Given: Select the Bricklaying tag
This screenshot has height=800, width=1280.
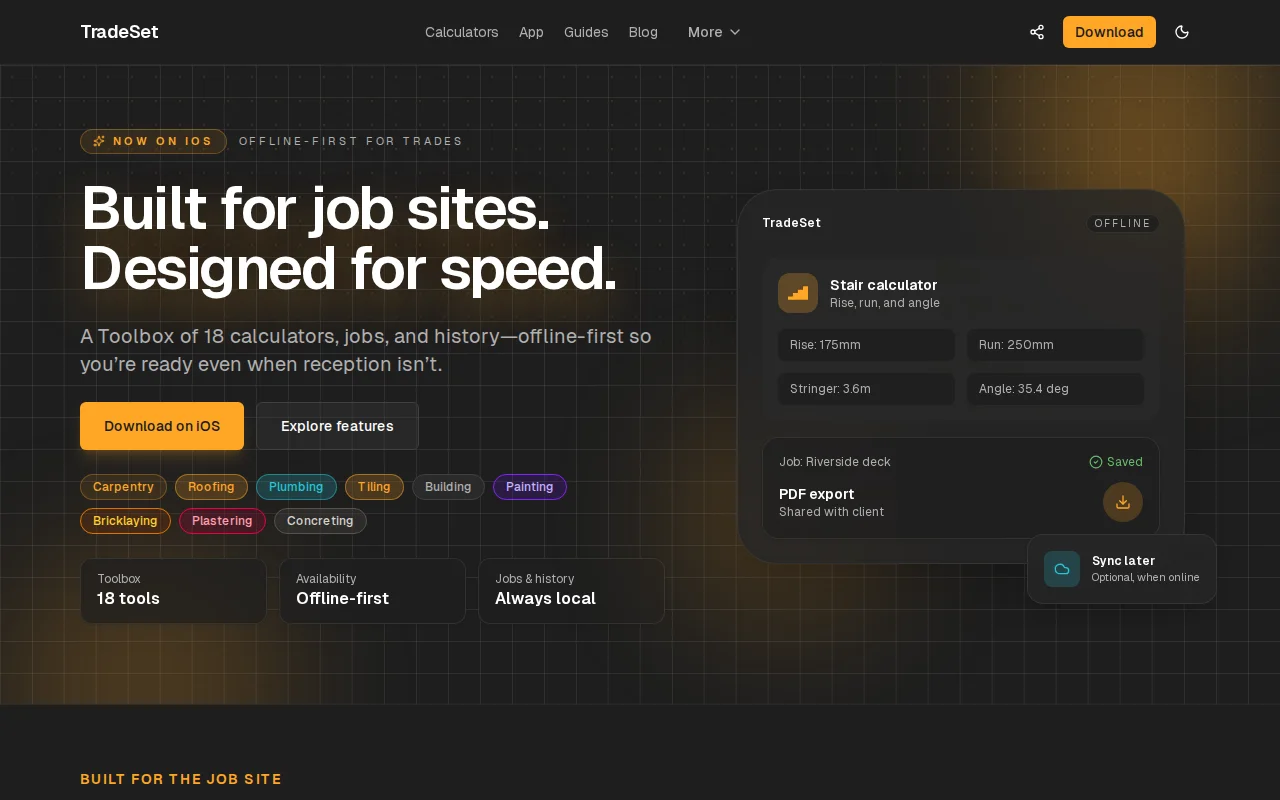Looking at the screenshot, I should click(x=125, y=521).
